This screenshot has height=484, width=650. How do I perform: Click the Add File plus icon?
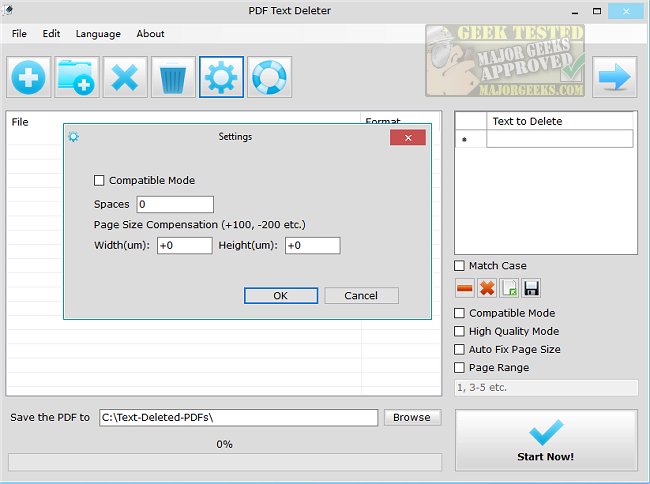coord(29,77)
